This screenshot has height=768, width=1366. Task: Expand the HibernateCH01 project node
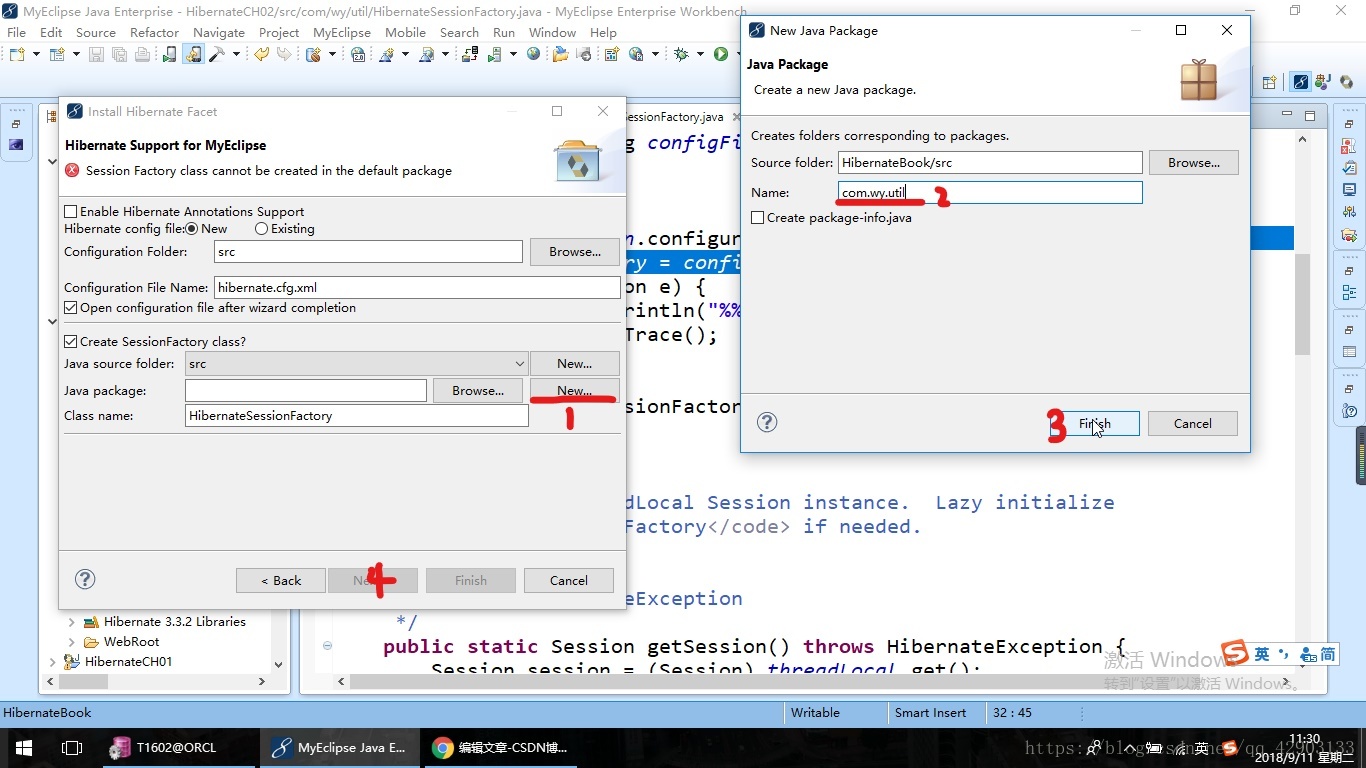click(52, 662)
